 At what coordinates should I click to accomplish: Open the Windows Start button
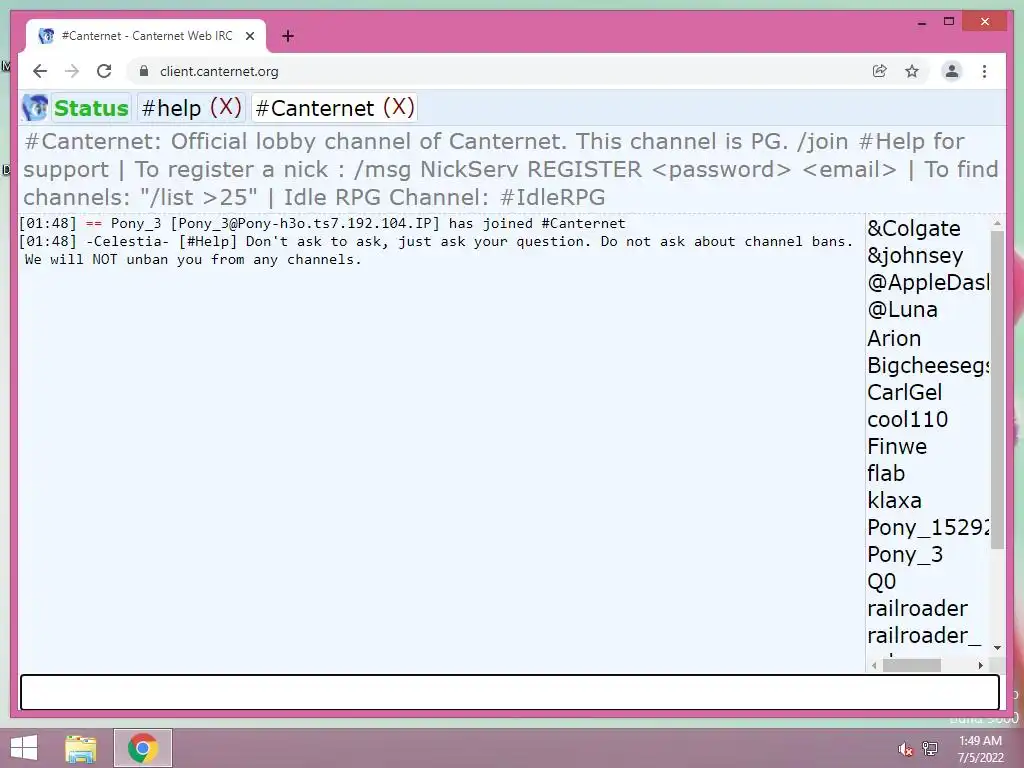(24, 748)
